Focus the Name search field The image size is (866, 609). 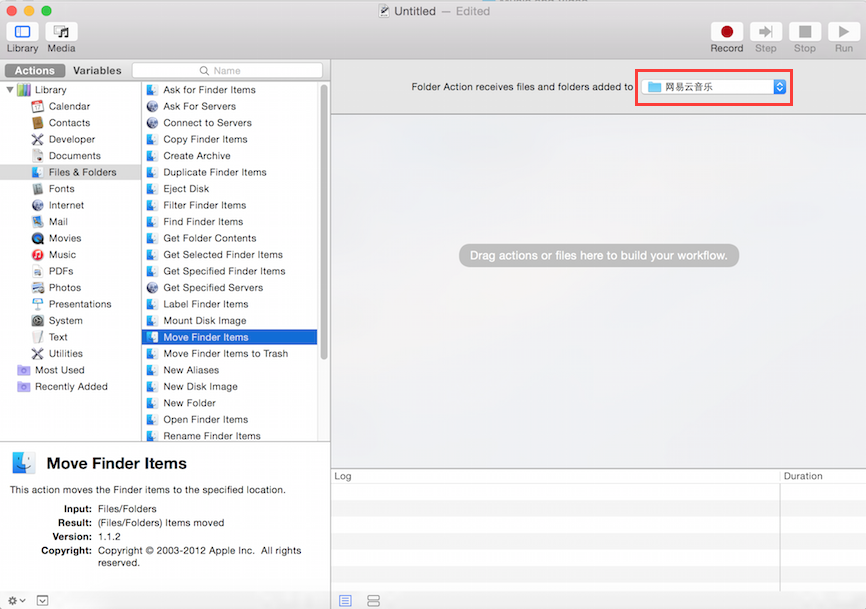[228, 71]
